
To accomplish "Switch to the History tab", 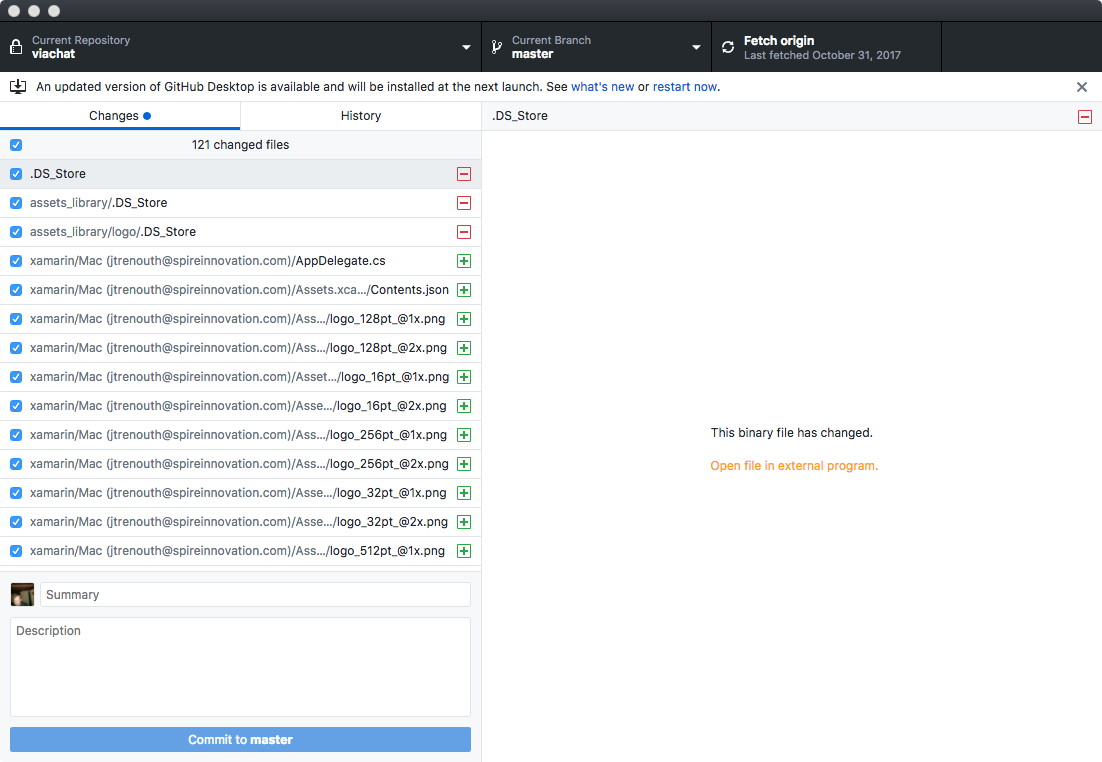I will (361, 116).
